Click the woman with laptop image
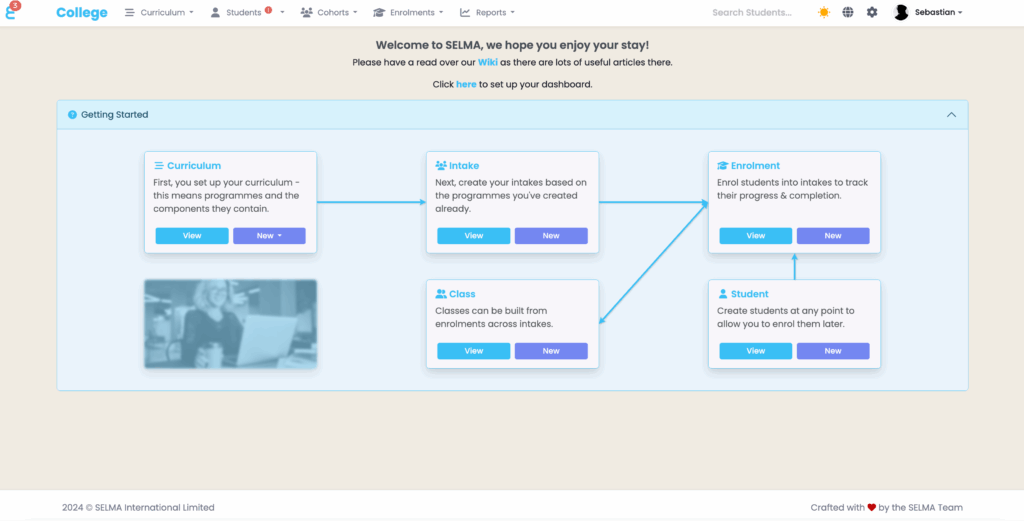This screenshot has width=1024, height=521. tap(231, 324)
